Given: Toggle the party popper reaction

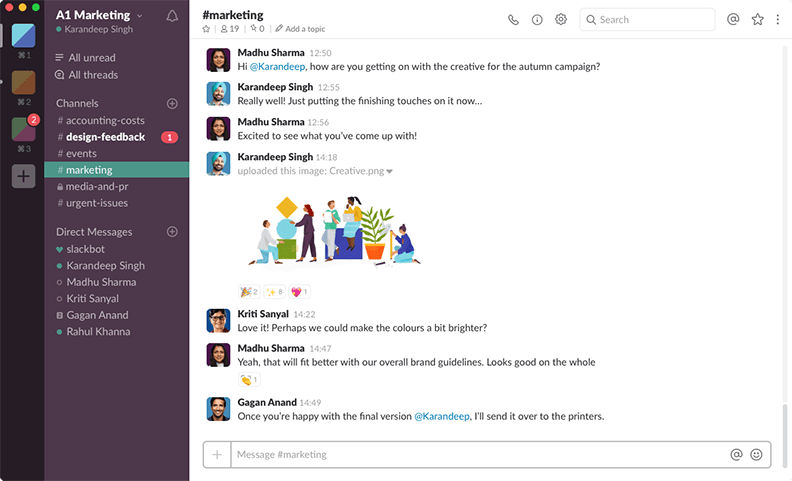Looking at the screenshot, I should (x=249, y=292).
